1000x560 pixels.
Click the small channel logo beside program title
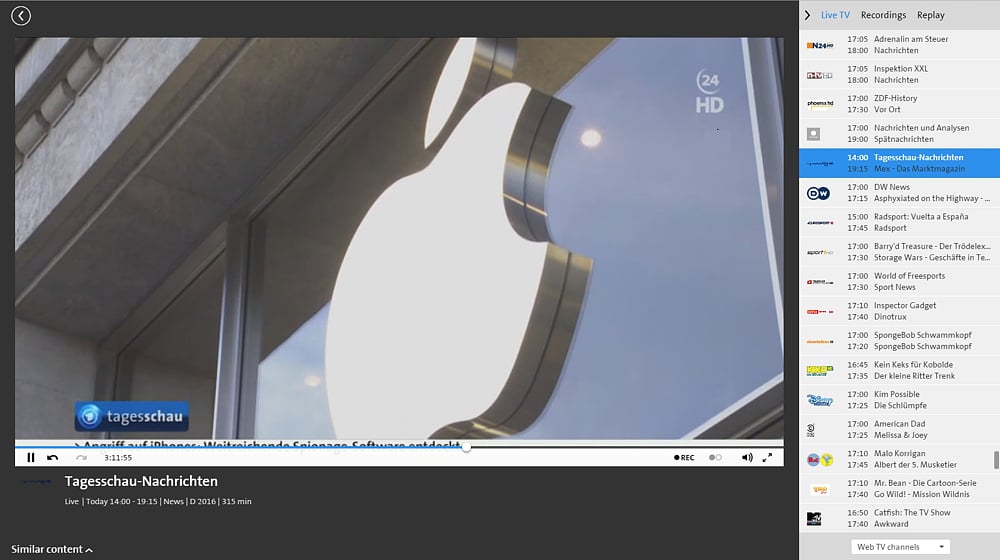36,482
